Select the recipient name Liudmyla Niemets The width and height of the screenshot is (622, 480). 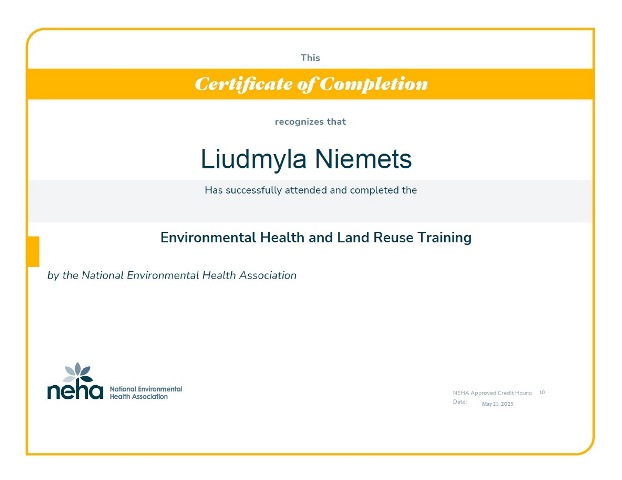[306, 159]
